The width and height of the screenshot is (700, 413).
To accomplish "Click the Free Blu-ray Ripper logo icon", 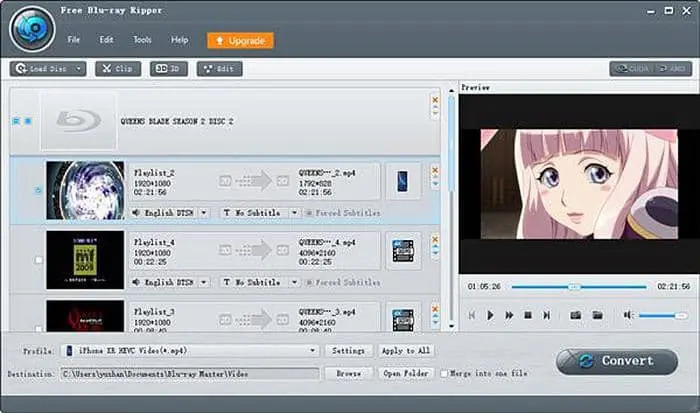I will [x=32, y=29].
